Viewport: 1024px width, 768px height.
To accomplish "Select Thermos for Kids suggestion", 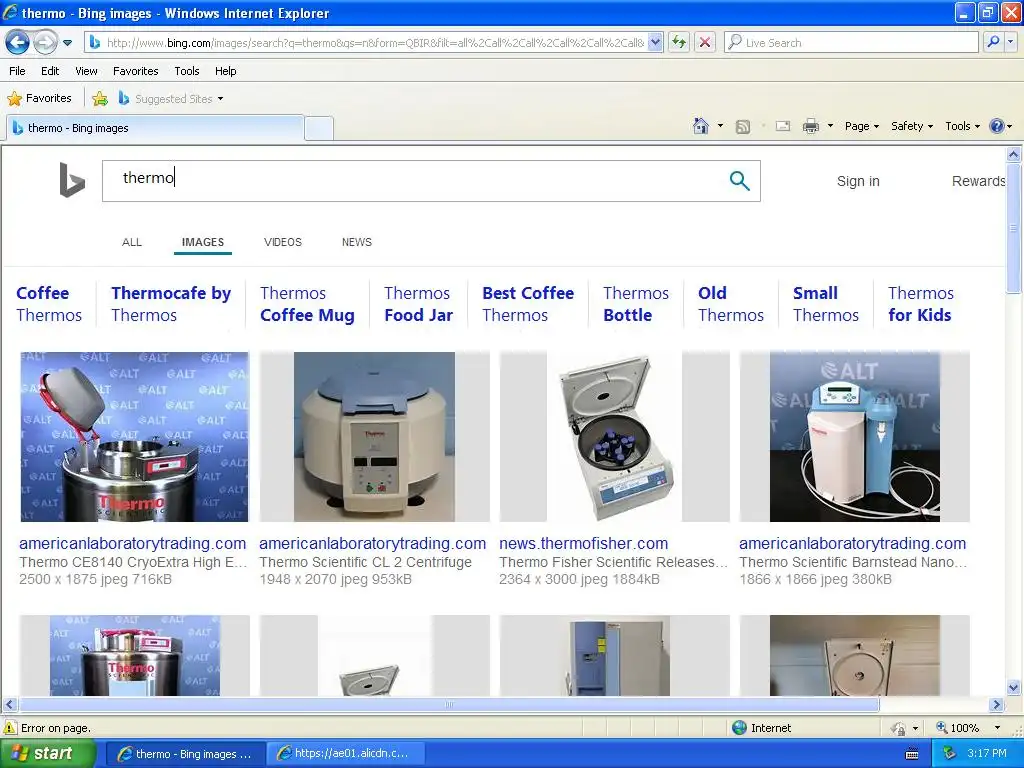I will (x=921, y=304).
